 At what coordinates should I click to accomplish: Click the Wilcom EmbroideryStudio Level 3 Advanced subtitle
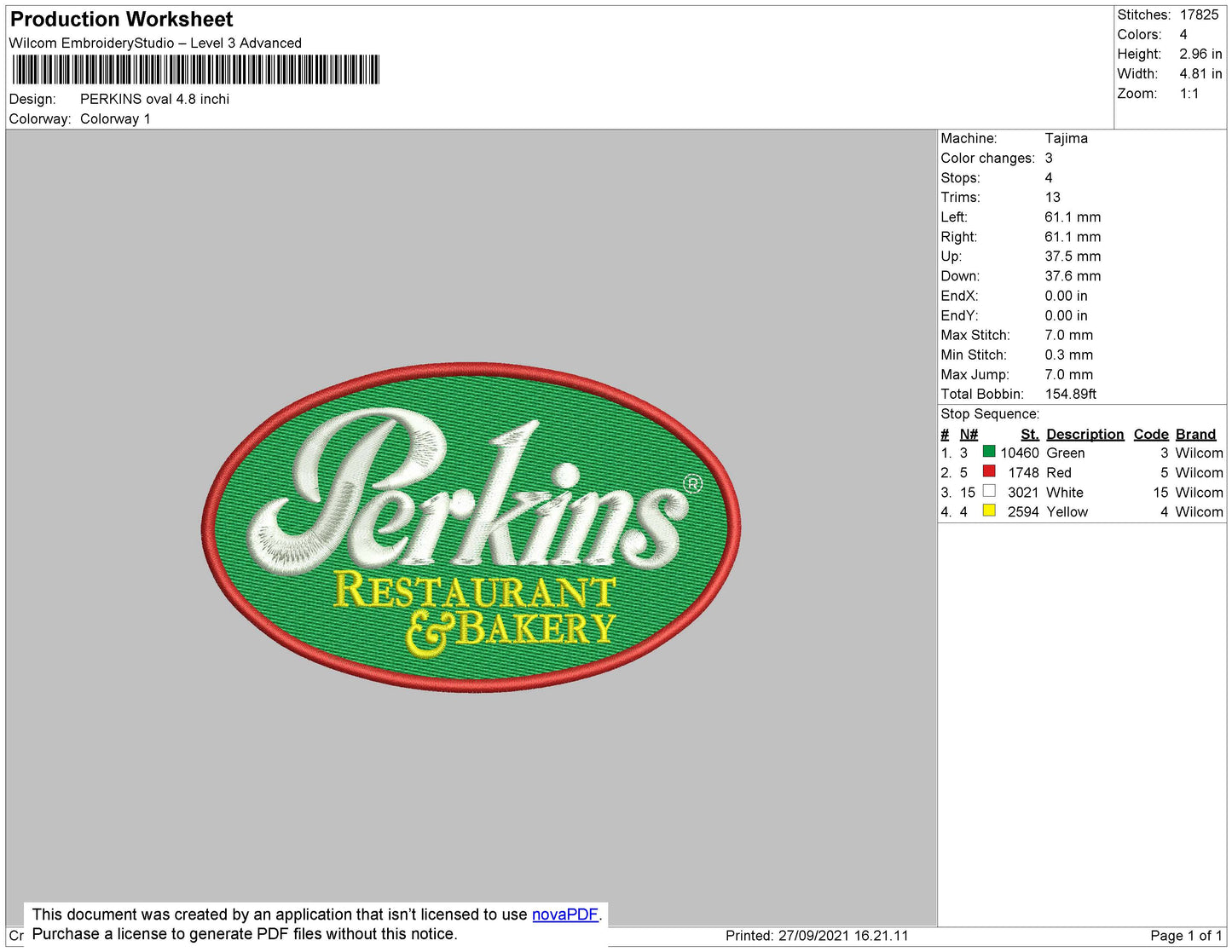click(155, 43)
